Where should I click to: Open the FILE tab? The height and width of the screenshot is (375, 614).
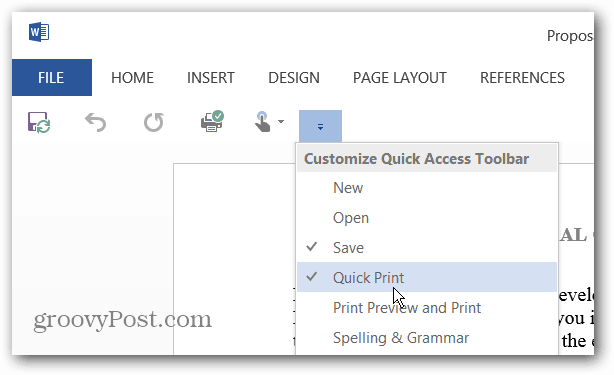click(x=52, y=78)
